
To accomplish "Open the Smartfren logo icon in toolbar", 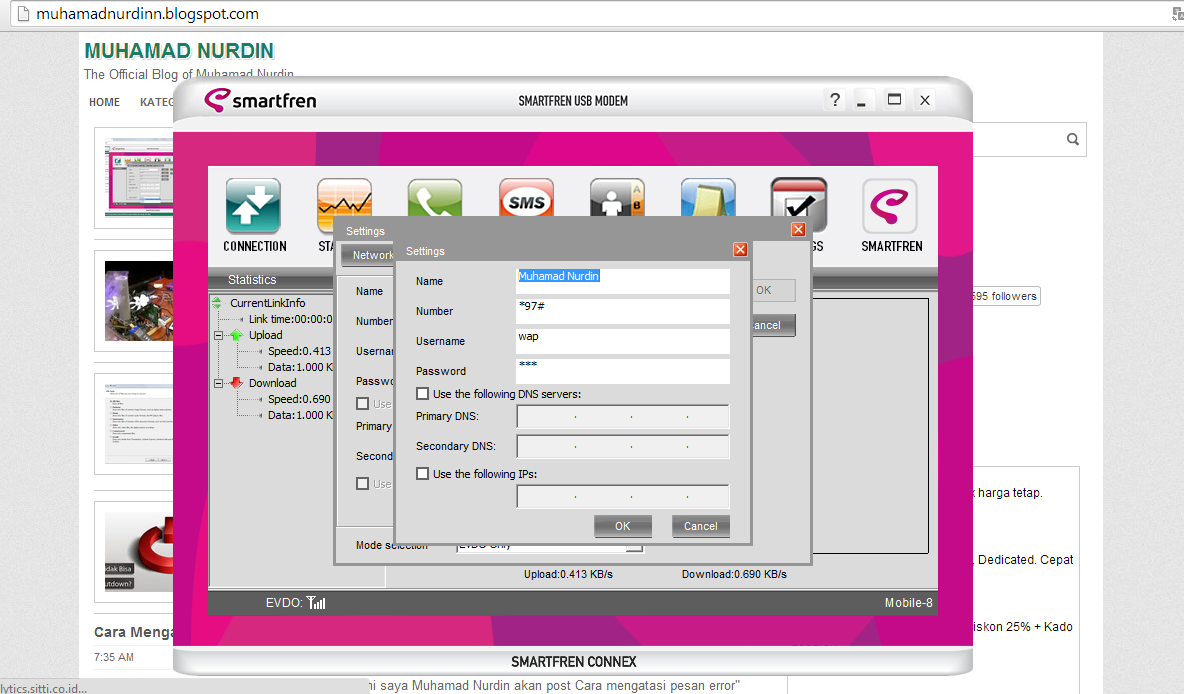I will (x=890, y=206).
